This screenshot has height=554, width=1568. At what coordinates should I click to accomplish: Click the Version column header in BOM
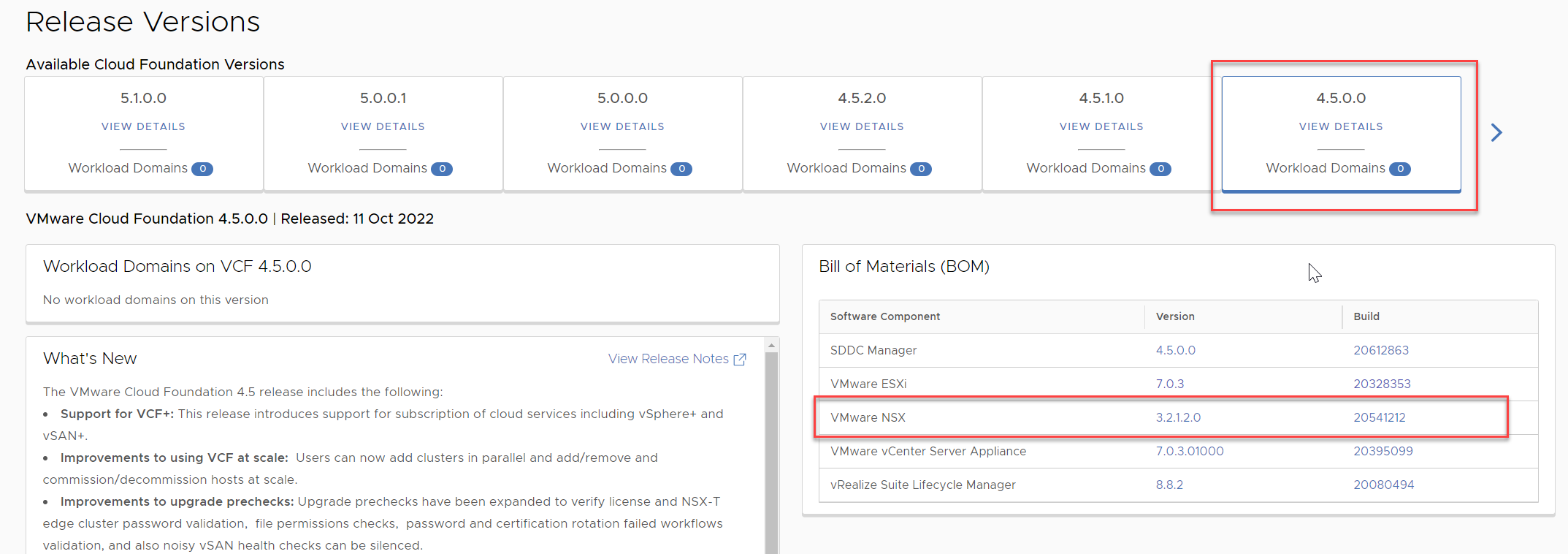(1175, 316)
